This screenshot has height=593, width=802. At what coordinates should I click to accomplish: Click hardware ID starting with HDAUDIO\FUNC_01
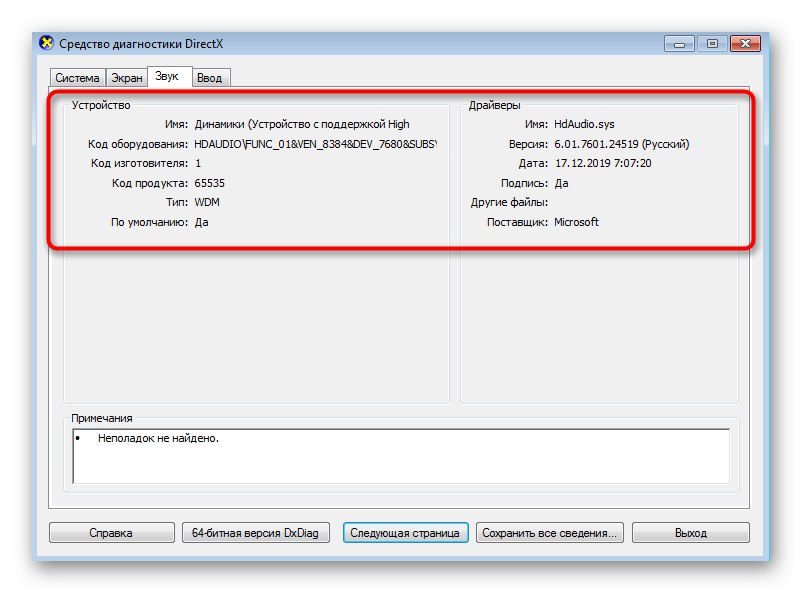point(316,144)
